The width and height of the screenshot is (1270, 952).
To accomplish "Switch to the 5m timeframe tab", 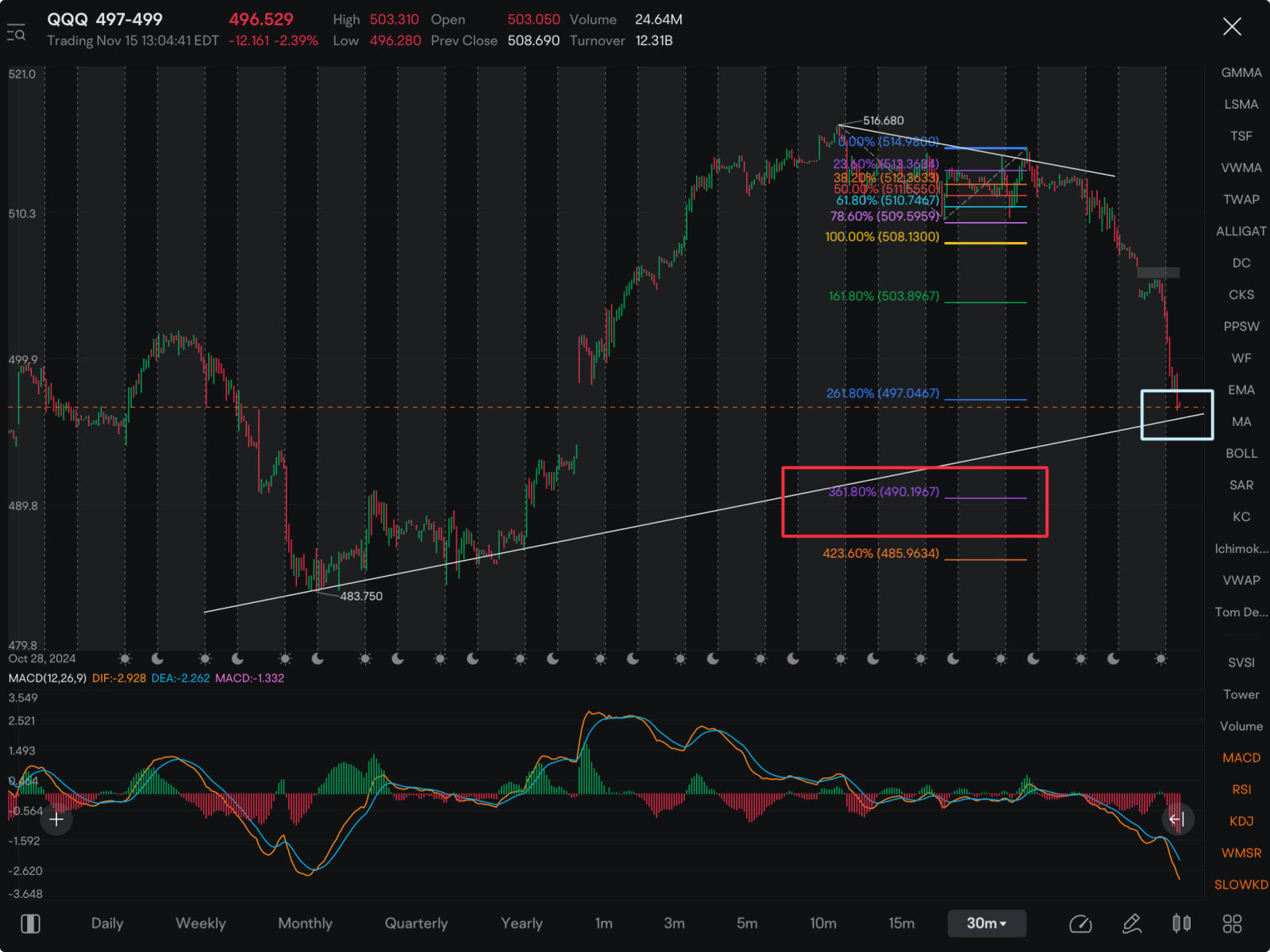I will pyautogui.click(x=747, y=923).
